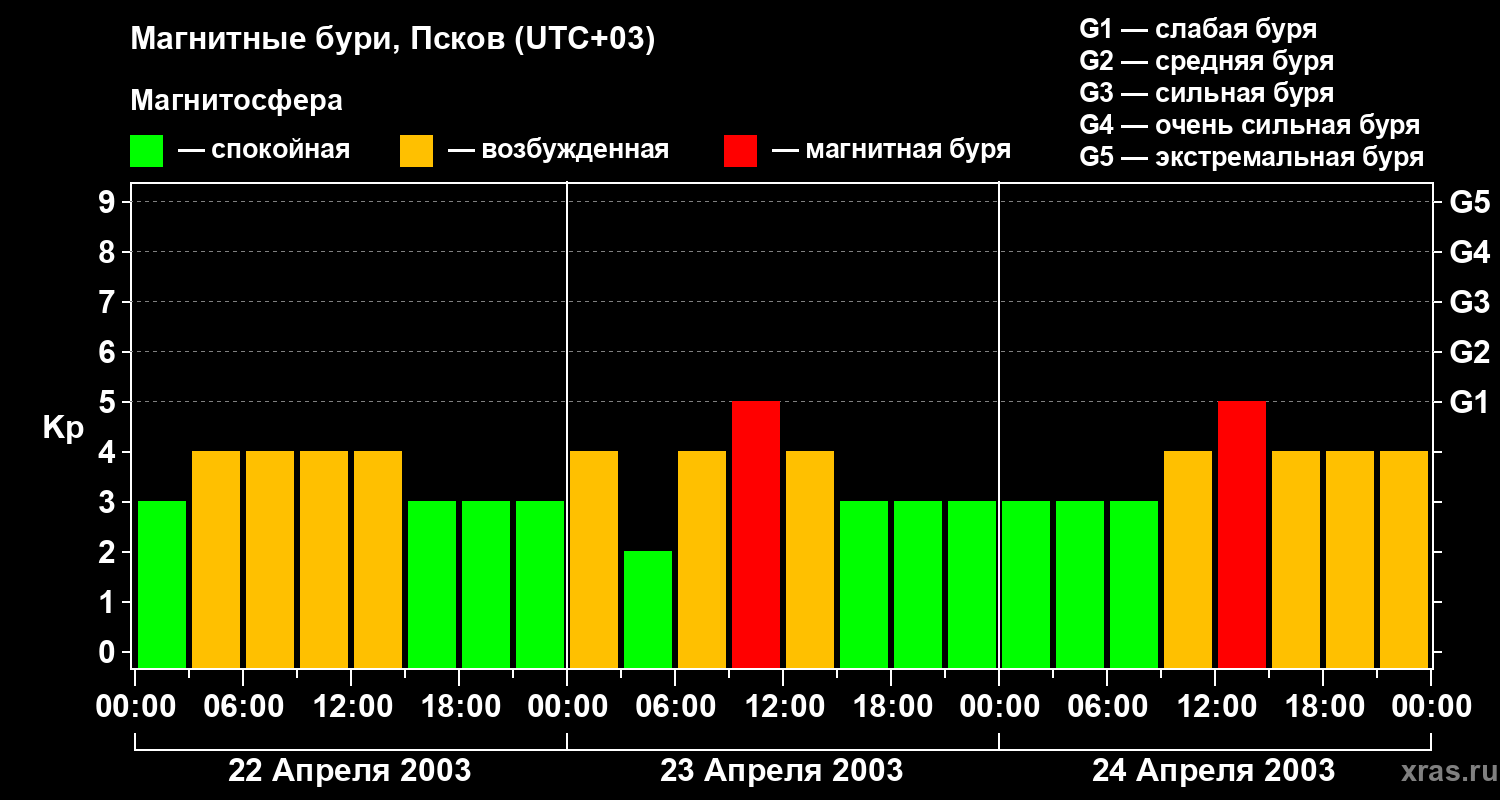Click the G2 label on the right axis
The image size is (1500, 800).
point(1470,352)
